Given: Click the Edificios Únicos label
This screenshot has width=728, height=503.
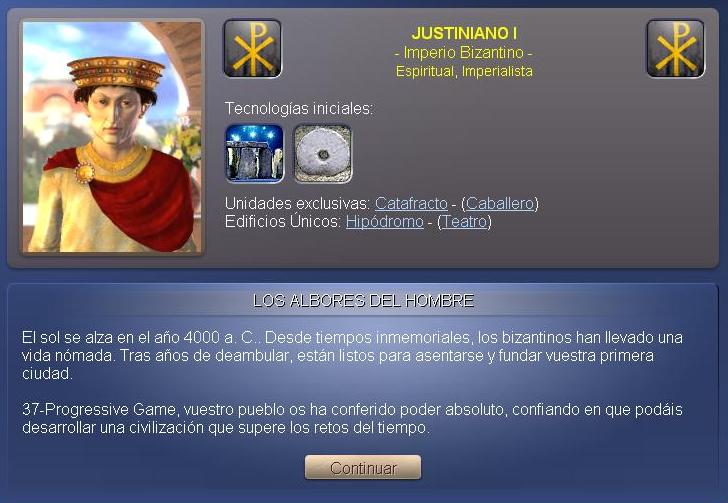Looking at the screenshot, I should pyautogui.click(x=283, y=222).
